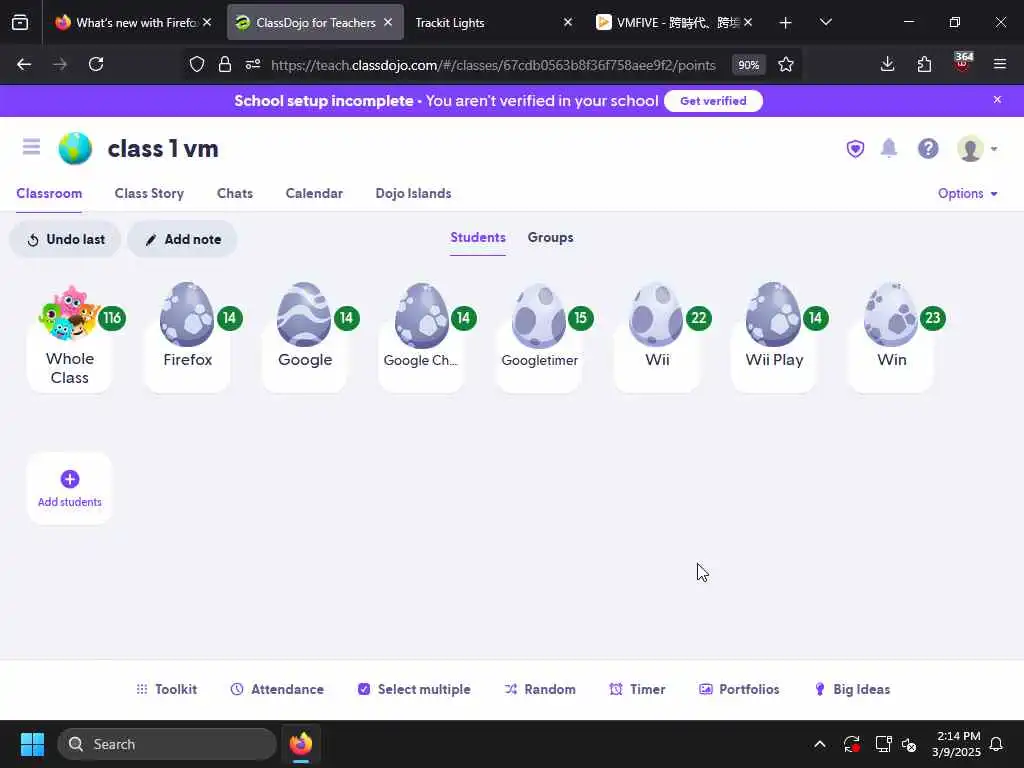
Task: Select the Classroom tab
Action: coord(49,193)
